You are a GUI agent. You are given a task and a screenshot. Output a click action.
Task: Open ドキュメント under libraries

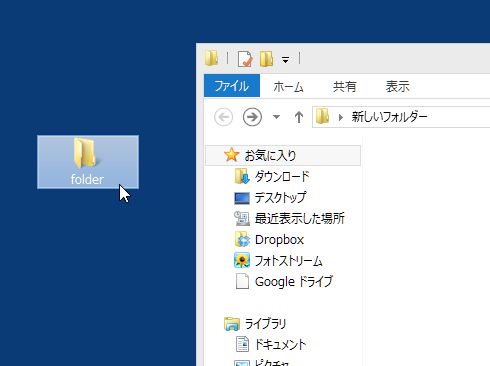click(280, 345)
